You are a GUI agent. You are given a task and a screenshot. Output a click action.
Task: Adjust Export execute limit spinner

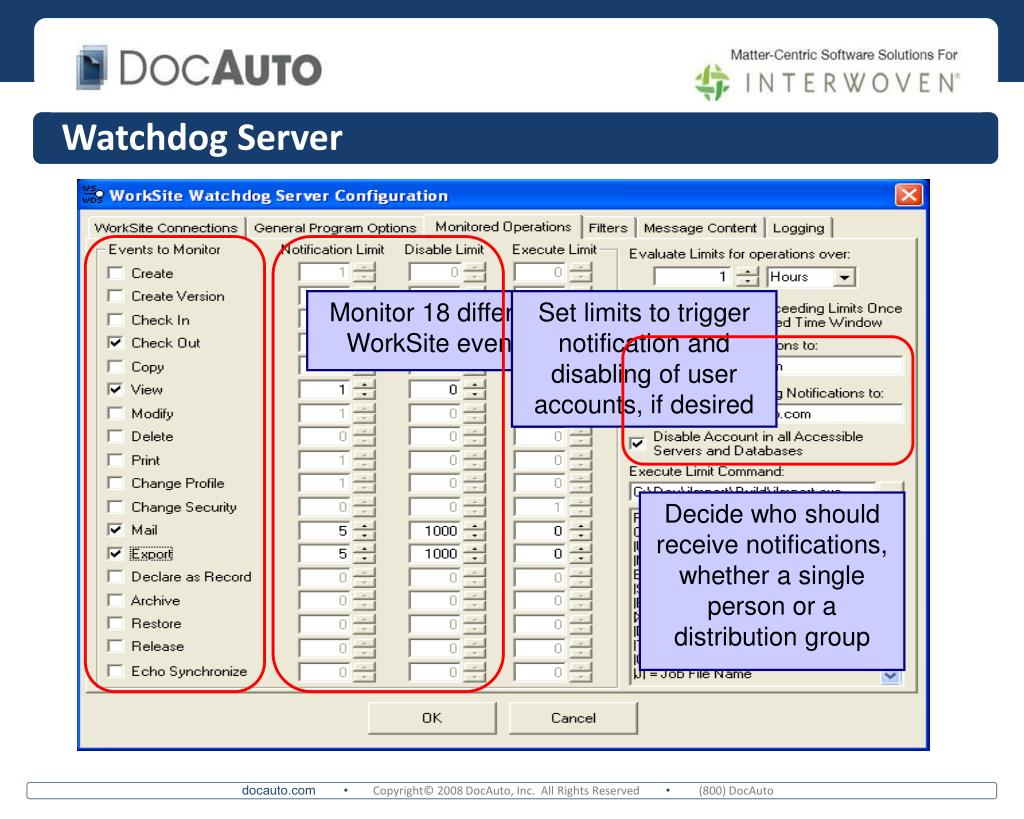(581, 554)
